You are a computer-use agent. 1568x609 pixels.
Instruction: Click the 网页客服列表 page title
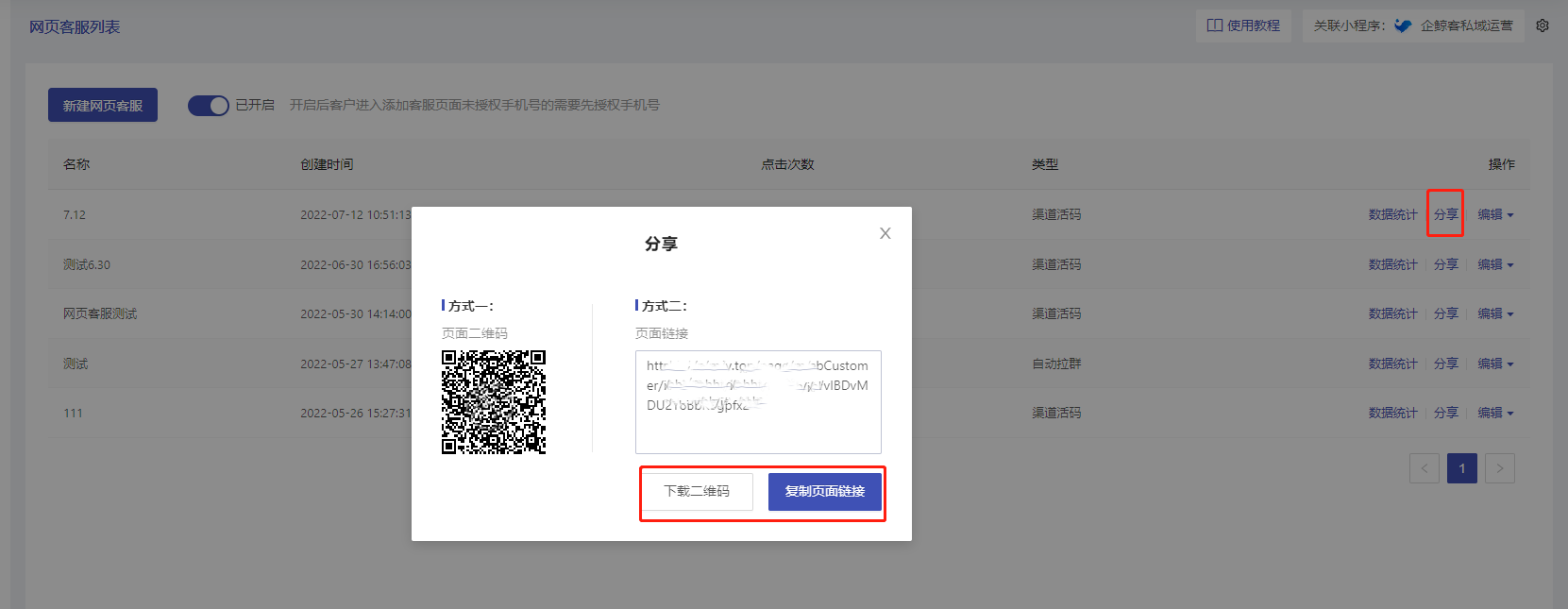click(75, 26)
